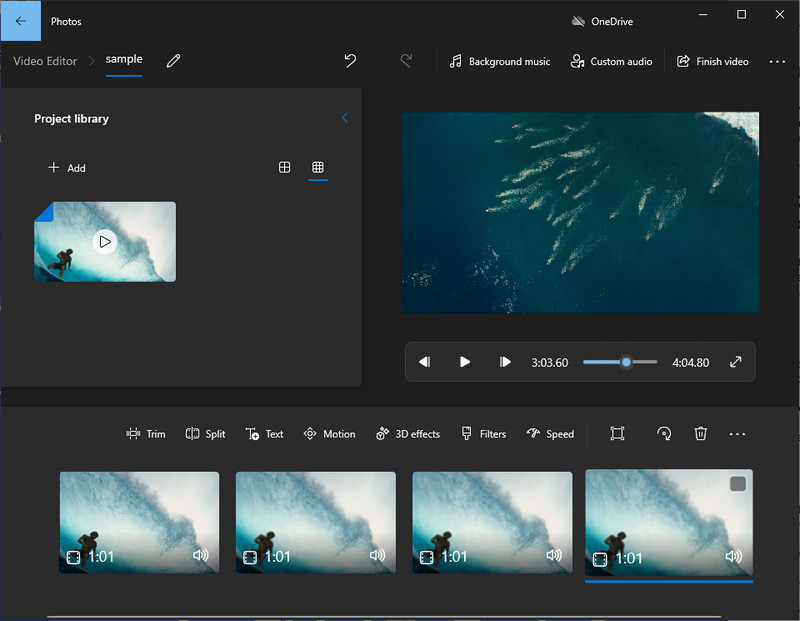
Task: Open Background music options
Action: click(x=499, y=62)
